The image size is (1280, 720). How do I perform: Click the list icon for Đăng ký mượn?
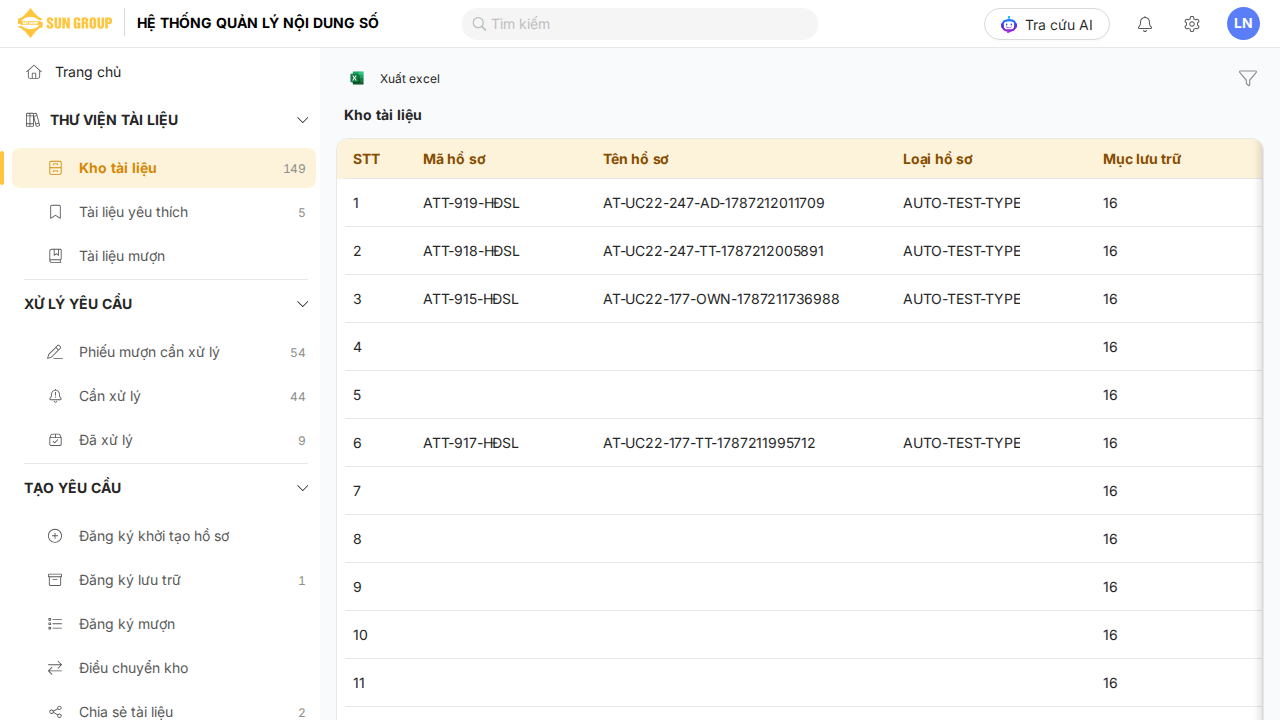[56, 624]
